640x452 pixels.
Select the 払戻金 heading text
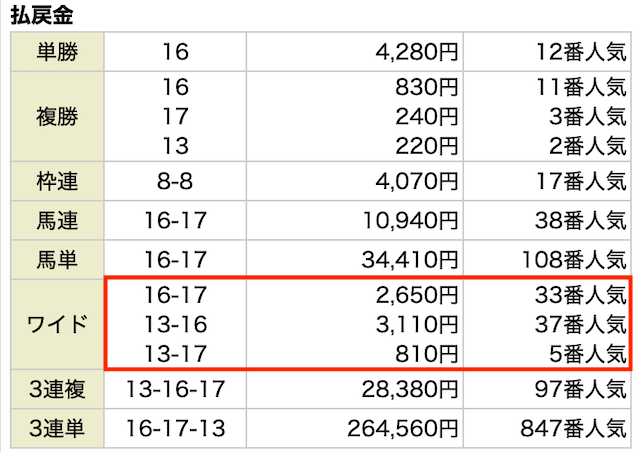42,16
